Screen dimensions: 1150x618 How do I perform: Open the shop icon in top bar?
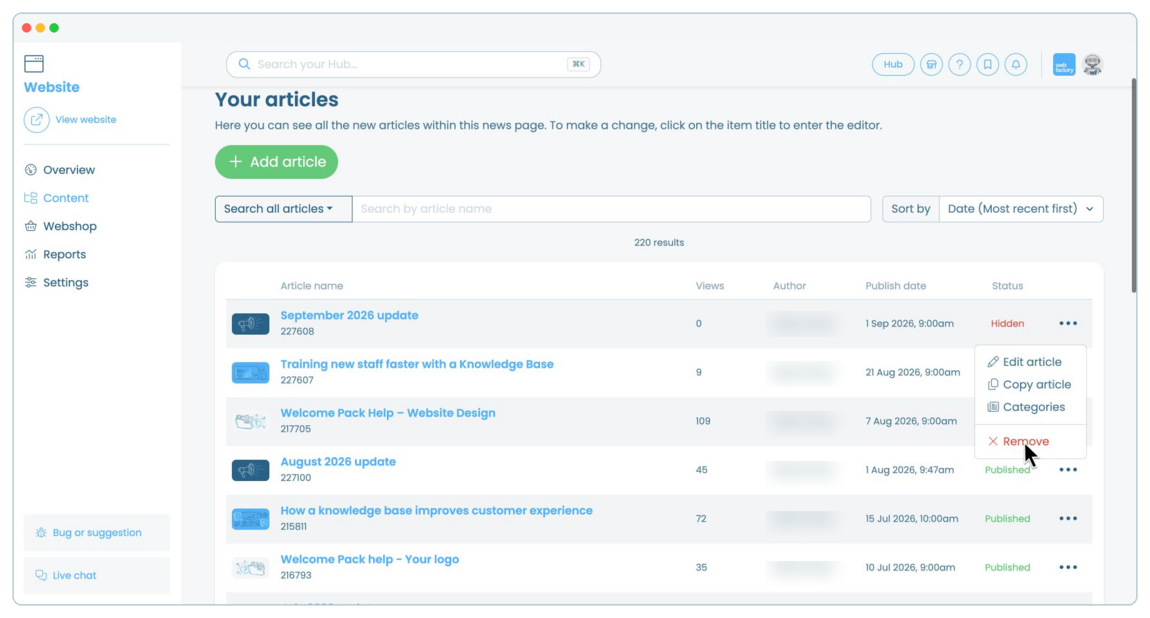[x=931, y=65]
